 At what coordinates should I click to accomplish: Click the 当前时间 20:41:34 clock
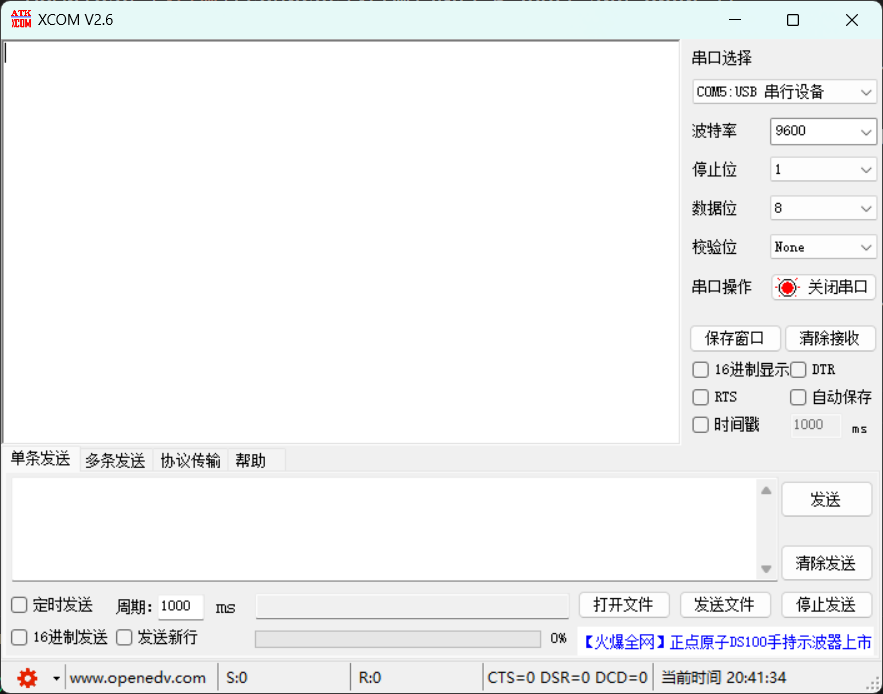click(x=724, y=678)
